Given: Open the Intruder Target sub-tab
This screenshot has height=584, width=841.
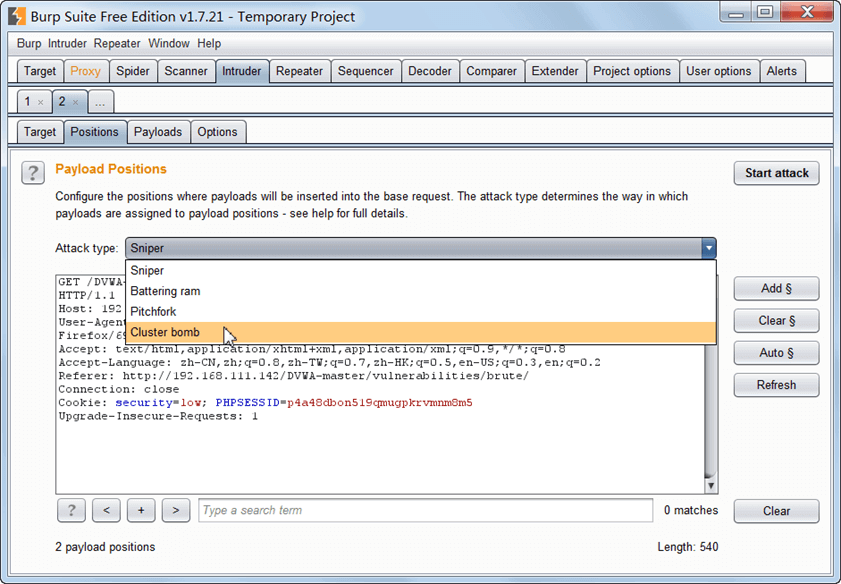Looking at the screenshot, I should (x=40, y=132).
